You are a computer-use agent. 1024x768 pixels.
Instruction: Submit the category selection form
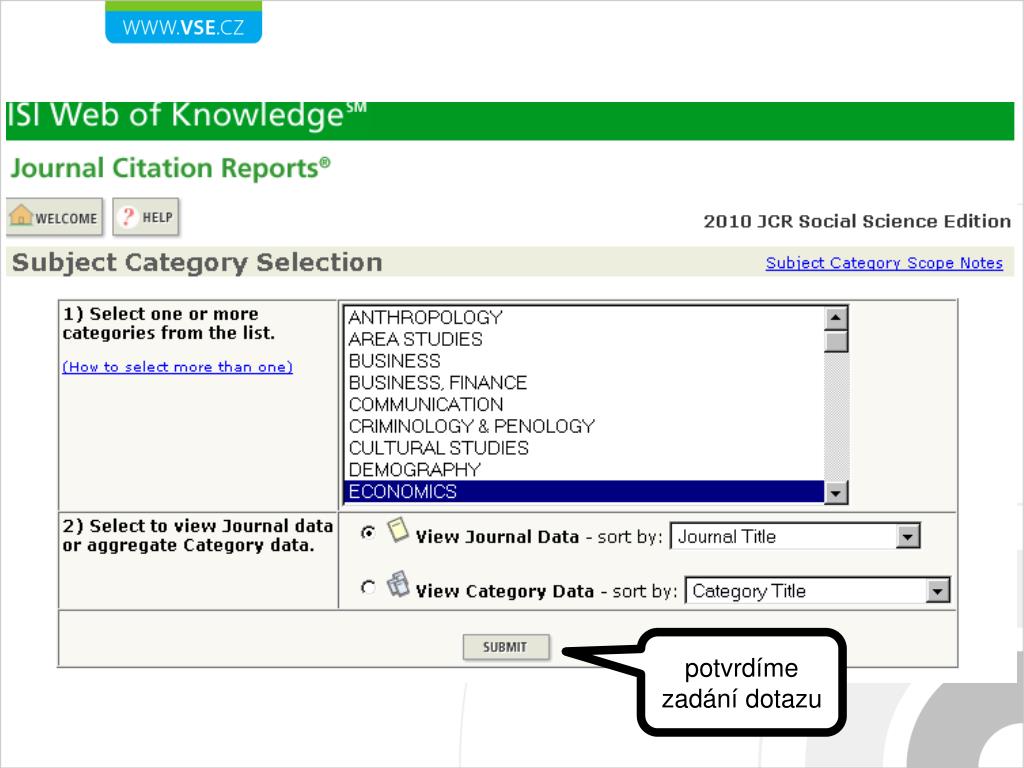pyautogui.click(x=506, y=647)
